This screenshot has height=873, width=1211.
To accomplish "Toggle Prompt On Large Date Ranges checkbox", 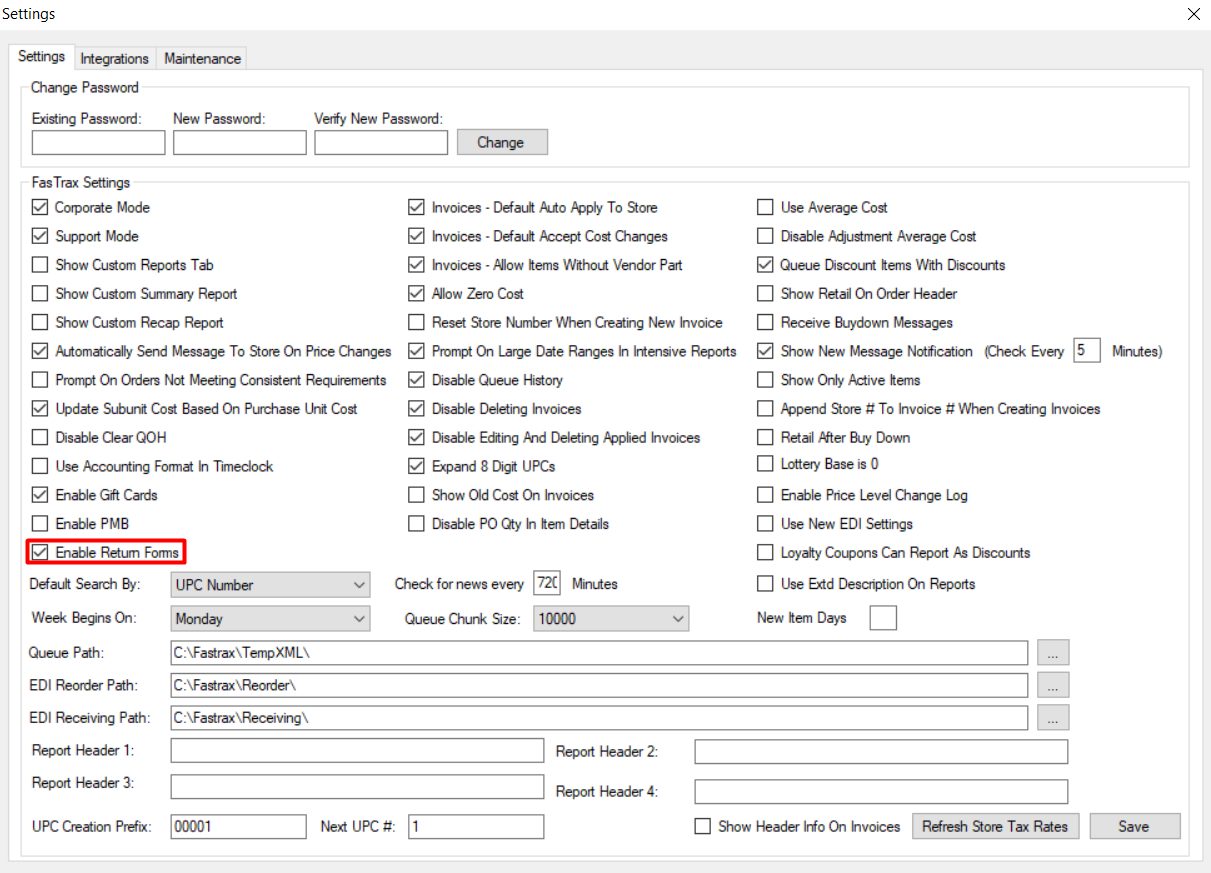I will coord(417,351).
